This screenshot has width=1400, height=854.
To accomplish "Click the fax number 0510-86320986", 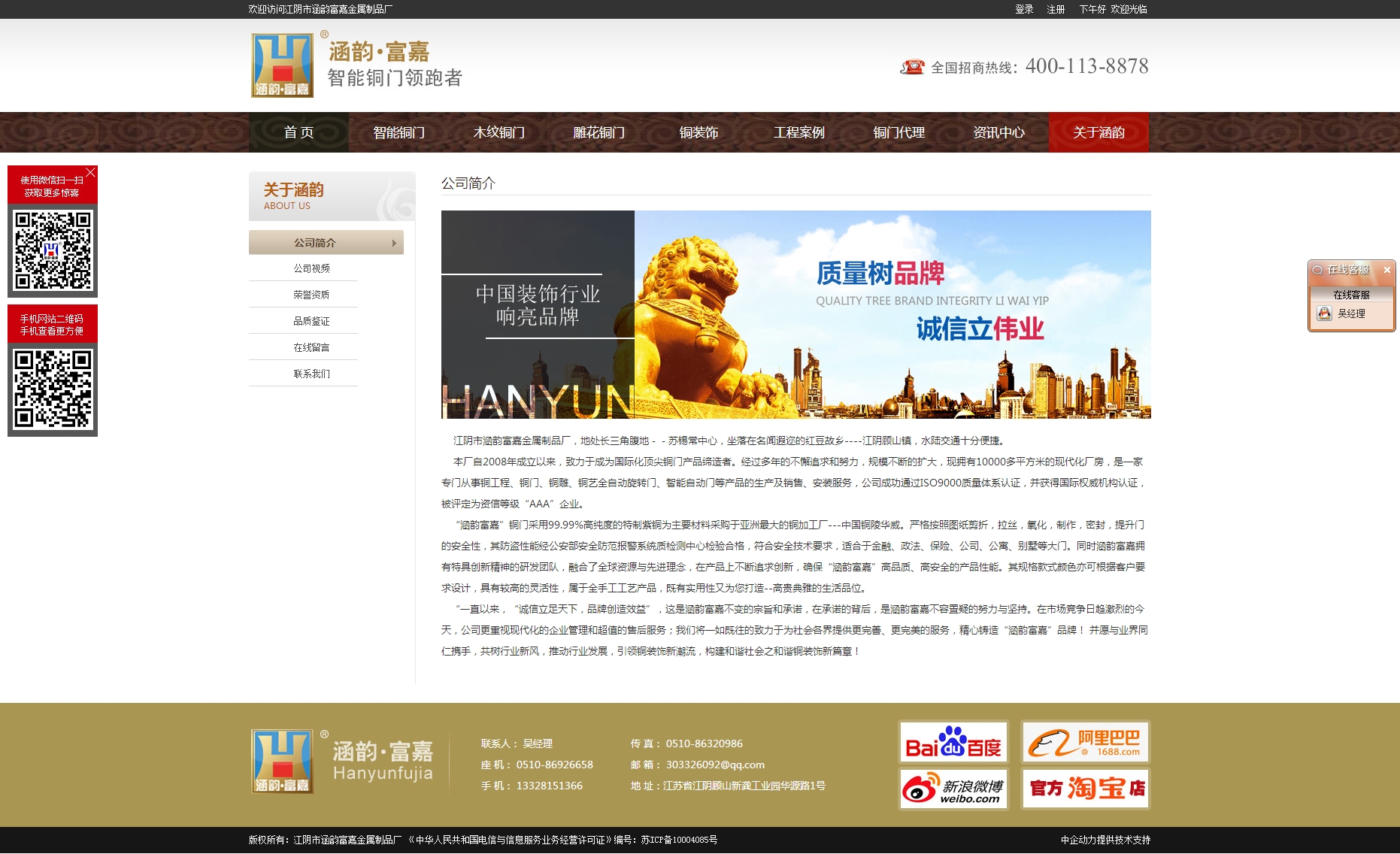I will click(705, 743).
